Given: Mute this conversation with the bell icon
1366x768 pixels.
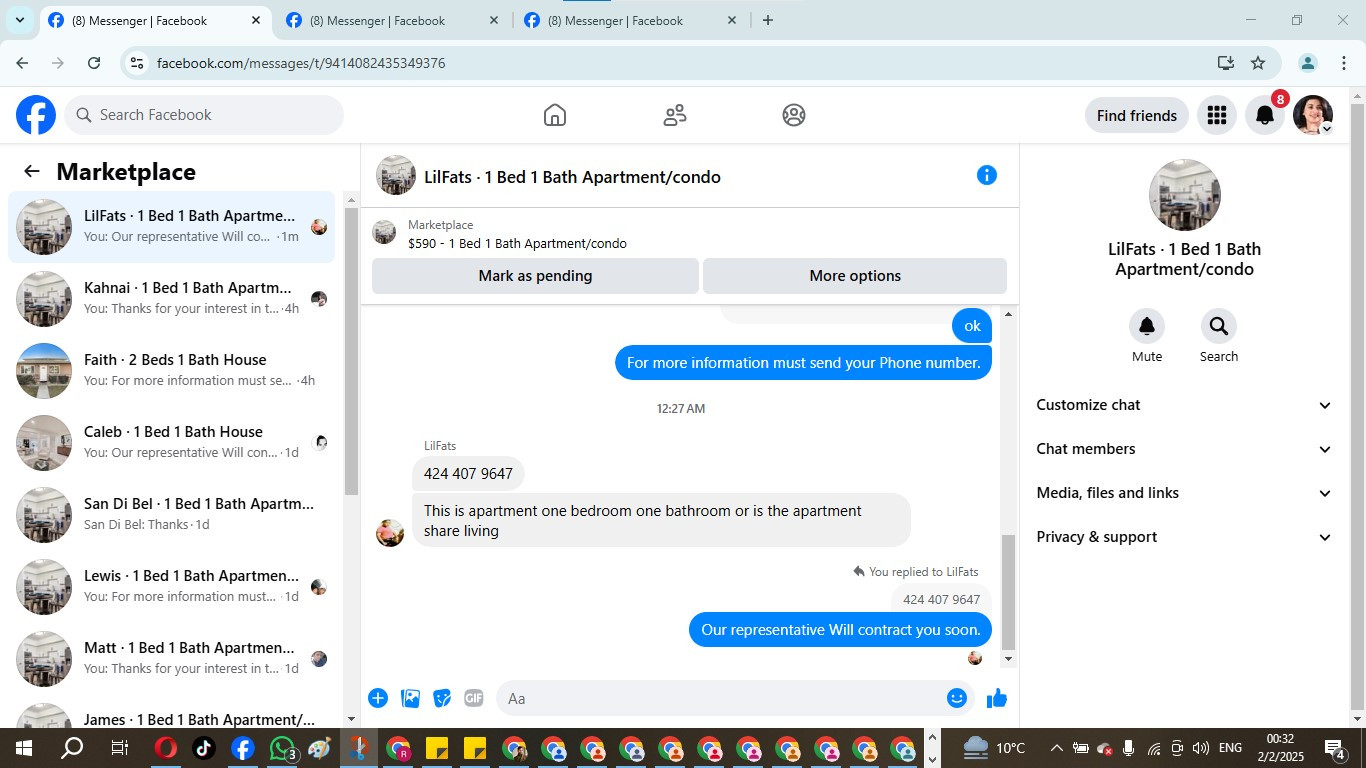Looking at the screenshot, I should click(1147, 326).
